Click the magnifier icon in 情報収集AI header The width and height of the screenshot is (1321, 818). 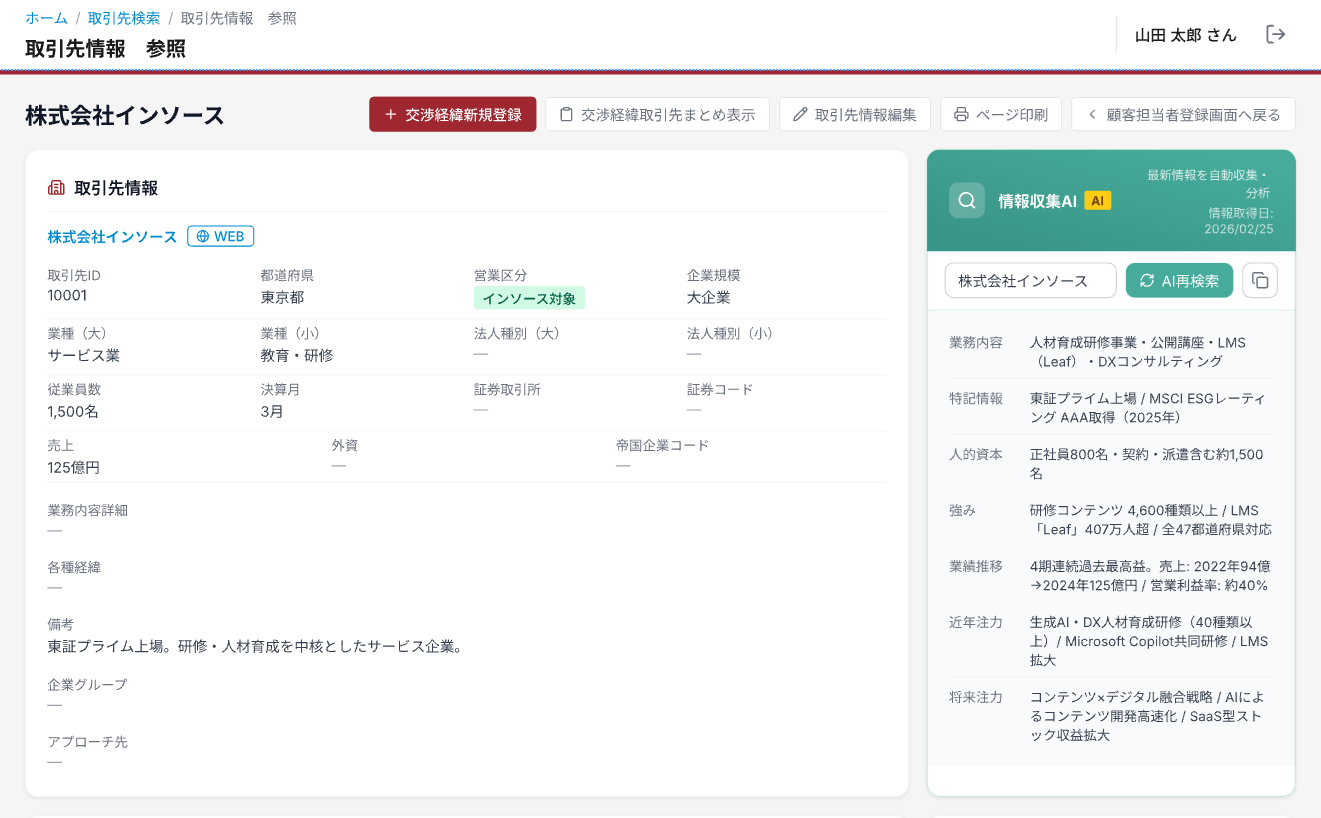point(966,201)
